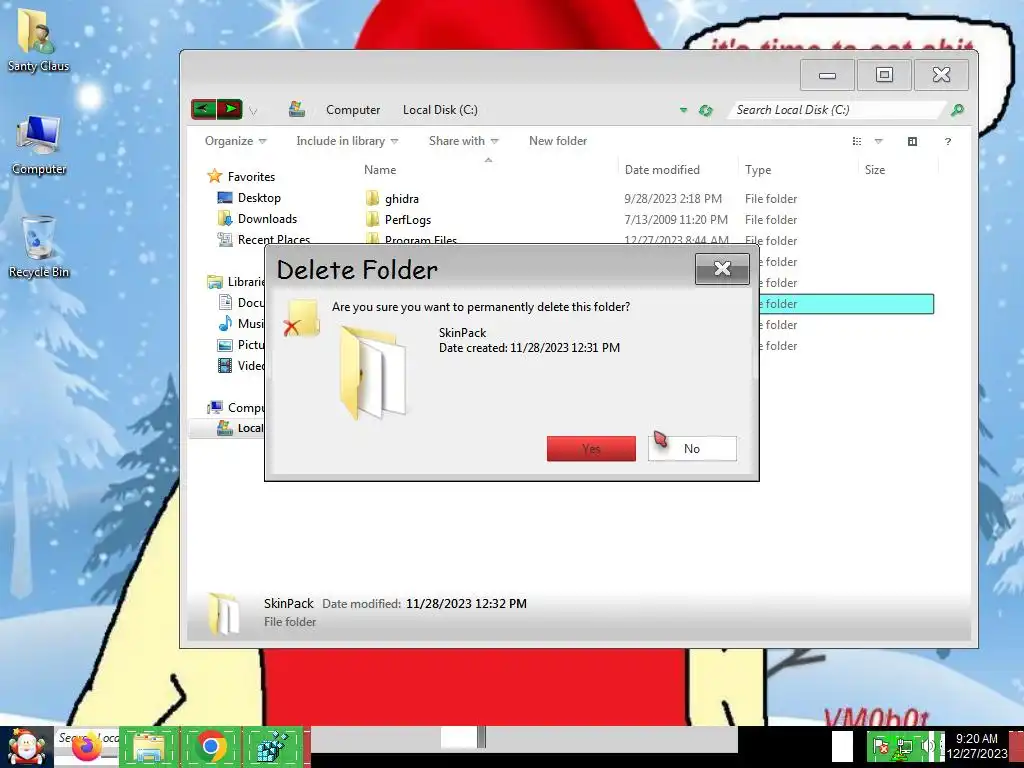1024x768 pixels.
Task: Minimize the Explorer window
Action: pyautogui.click(x=827, y=75)
